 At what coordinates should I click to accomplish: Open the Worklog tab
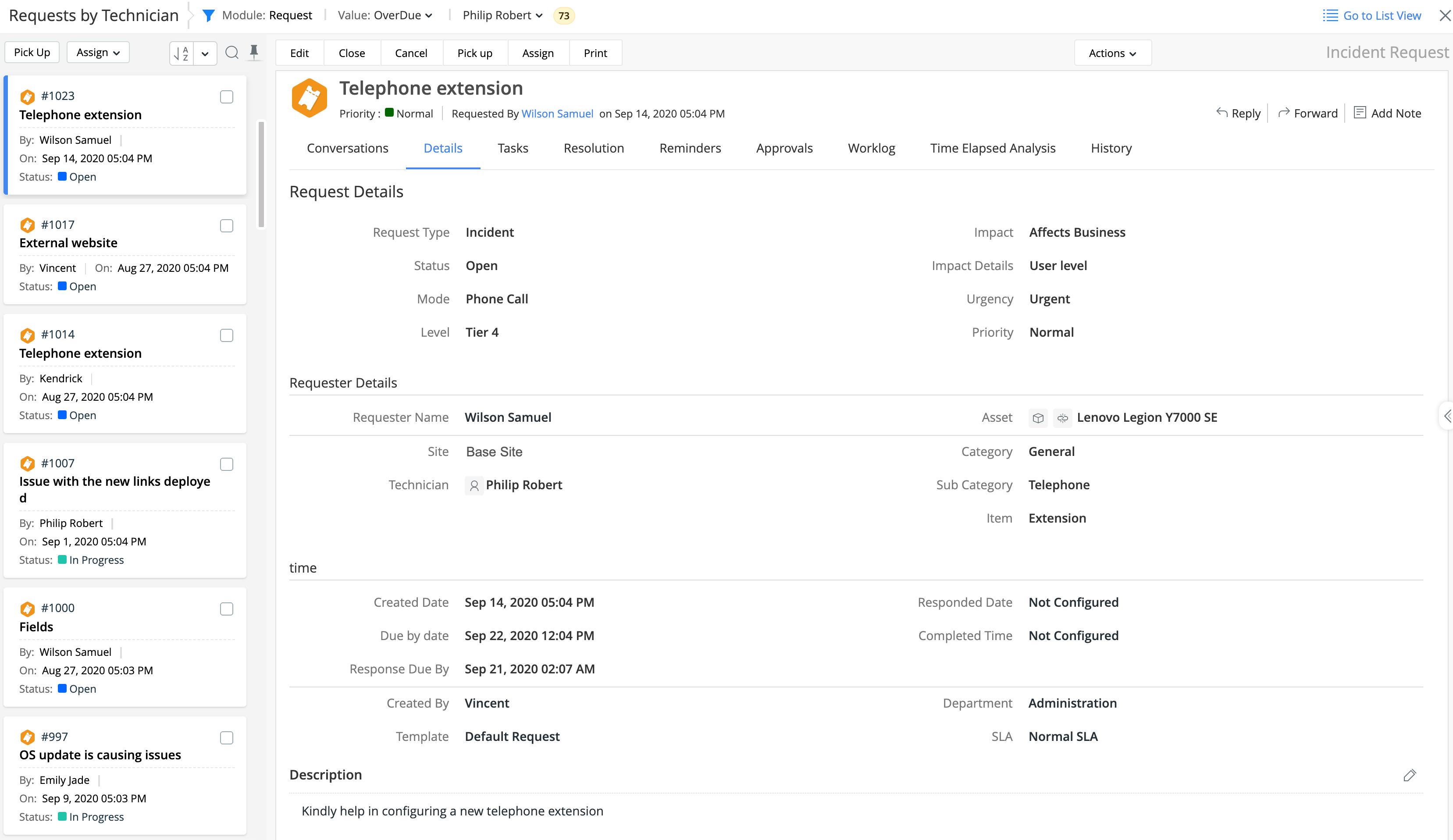pos(871,148)
